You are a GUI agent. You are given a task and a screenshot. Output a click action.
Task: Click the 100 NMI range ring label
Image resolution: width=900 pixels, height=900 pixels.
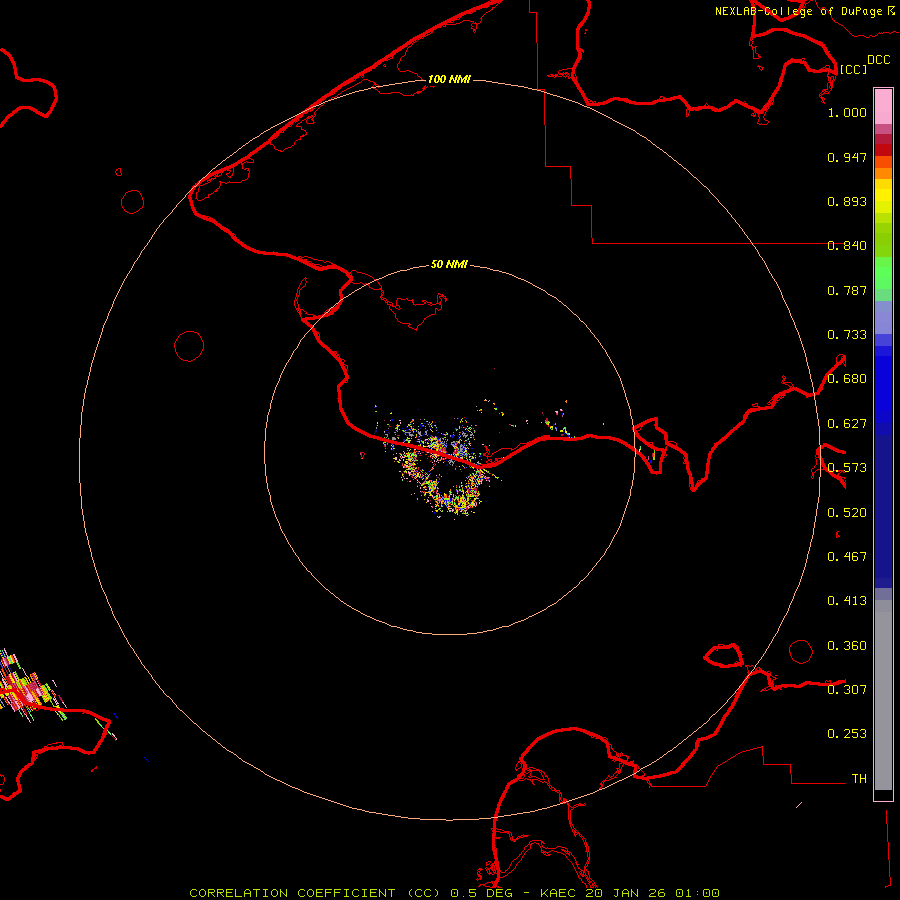[x=449, y=79]
